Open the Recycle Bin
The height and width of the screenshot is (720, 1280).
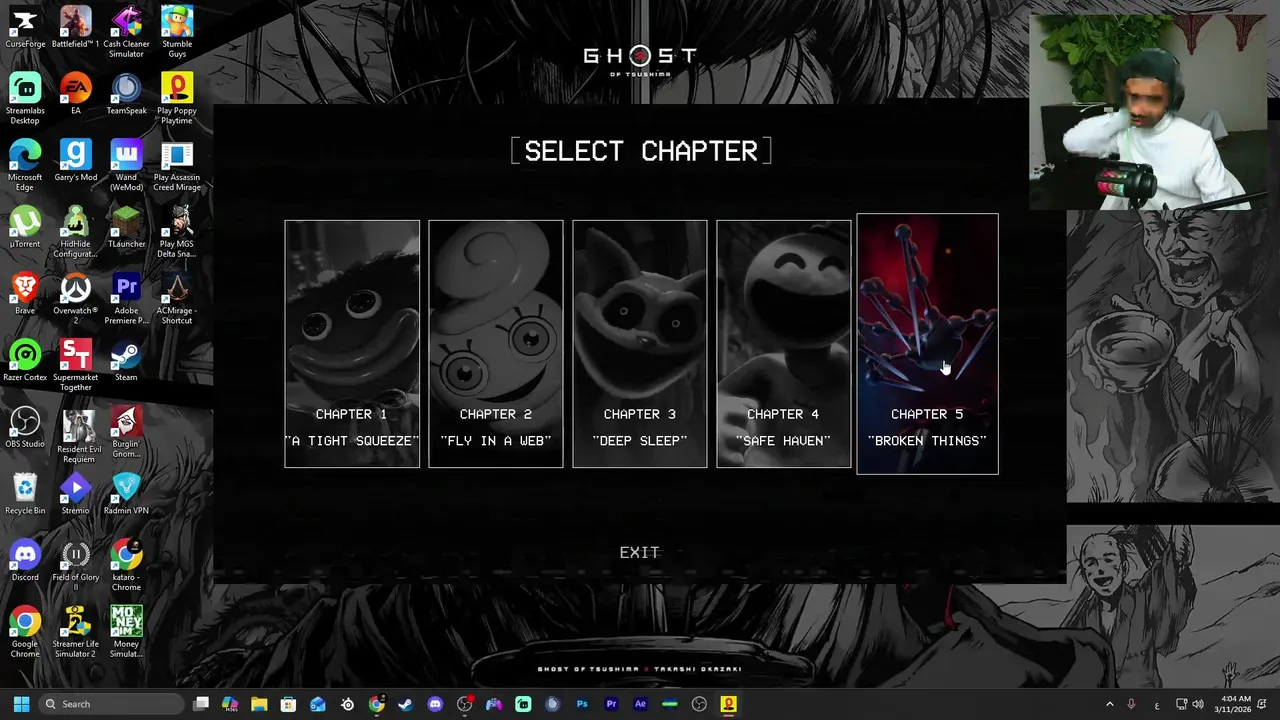pos(25,494)
